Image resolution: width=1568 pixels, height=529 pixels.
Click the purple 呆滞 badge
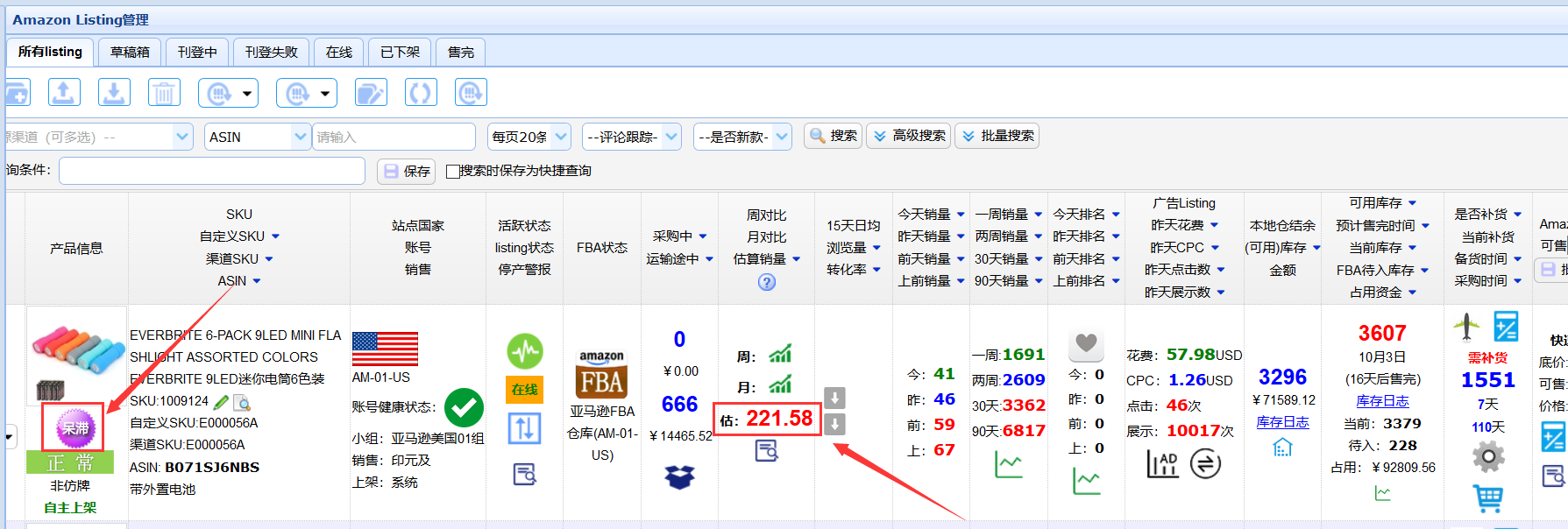(x=74, y=428)
